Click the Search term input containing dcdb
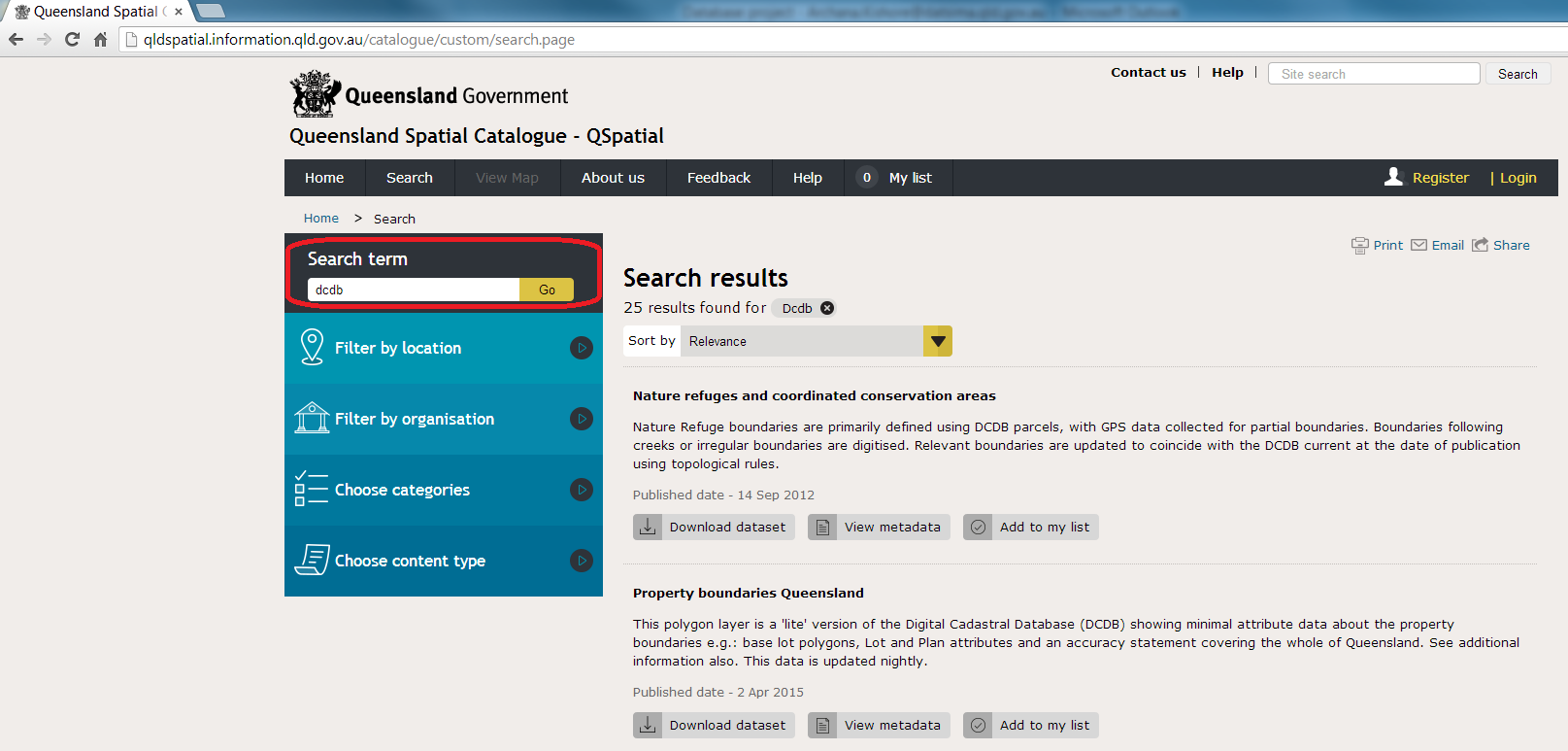 coord(414,290)
